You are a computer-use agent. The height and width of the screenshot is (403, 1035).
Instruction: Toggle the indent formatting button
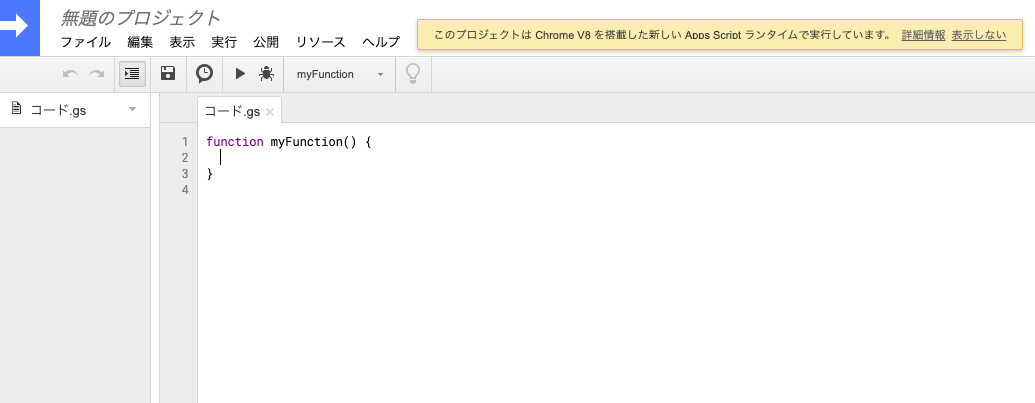point(132,74)
